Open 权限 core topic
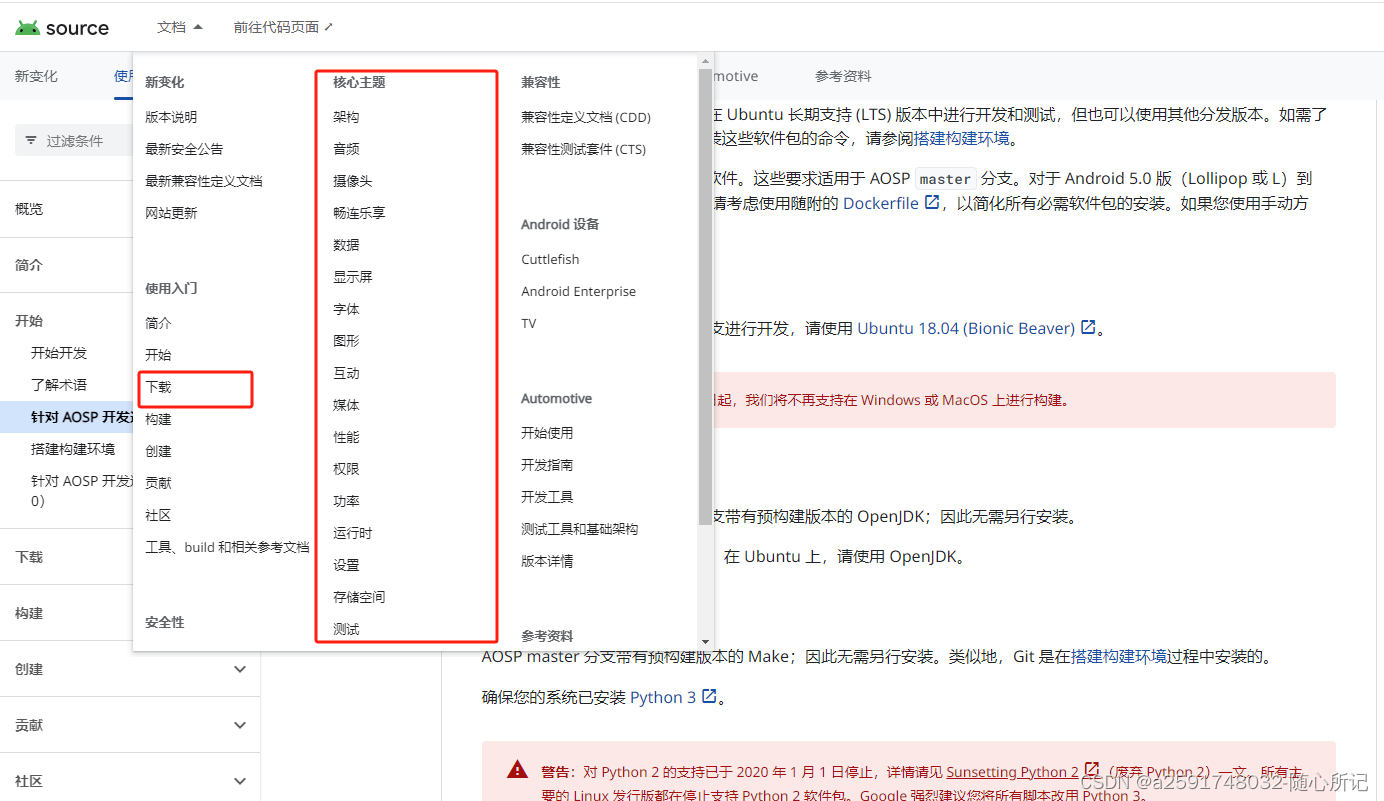Image resolution: width=1384 pixels, height=801 pixels. click(346, 469)
